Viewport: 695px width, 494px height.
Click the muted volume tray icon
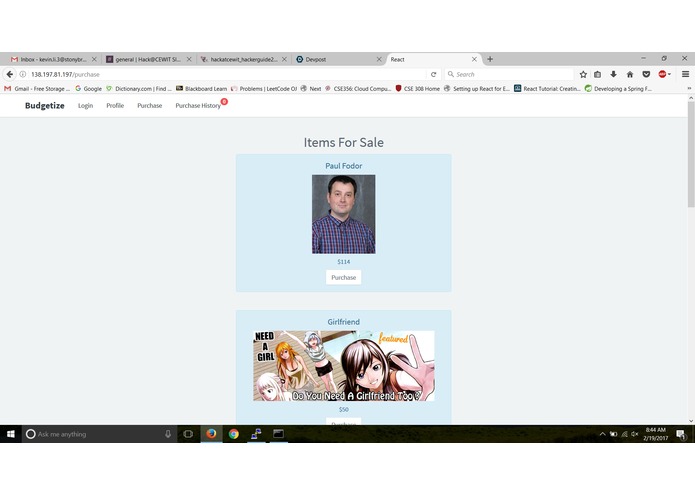coord(635,434)
